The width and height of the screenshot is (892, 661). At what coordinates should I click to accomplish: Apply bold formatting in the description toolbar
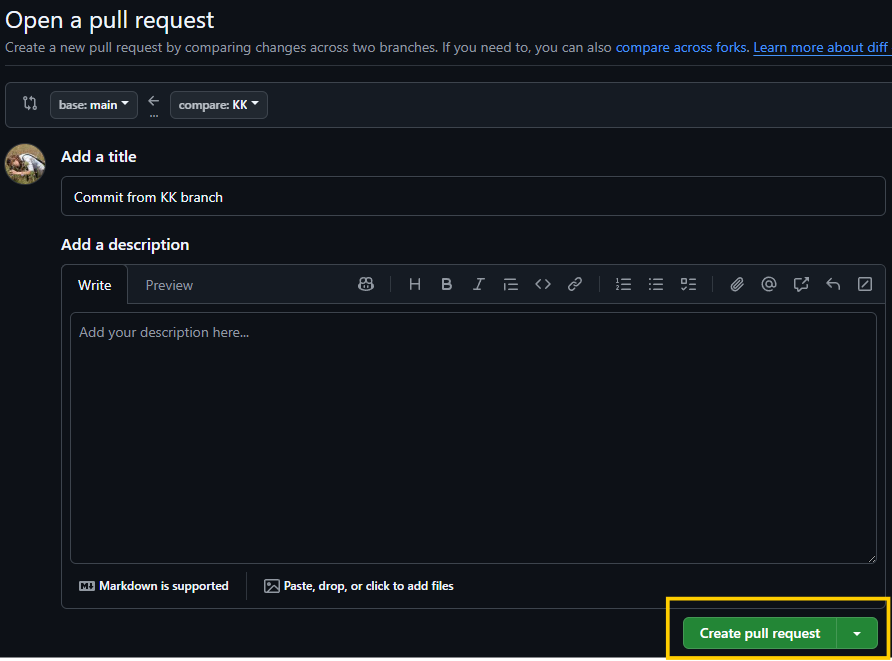pyautogui.click(x=447, y=285)
